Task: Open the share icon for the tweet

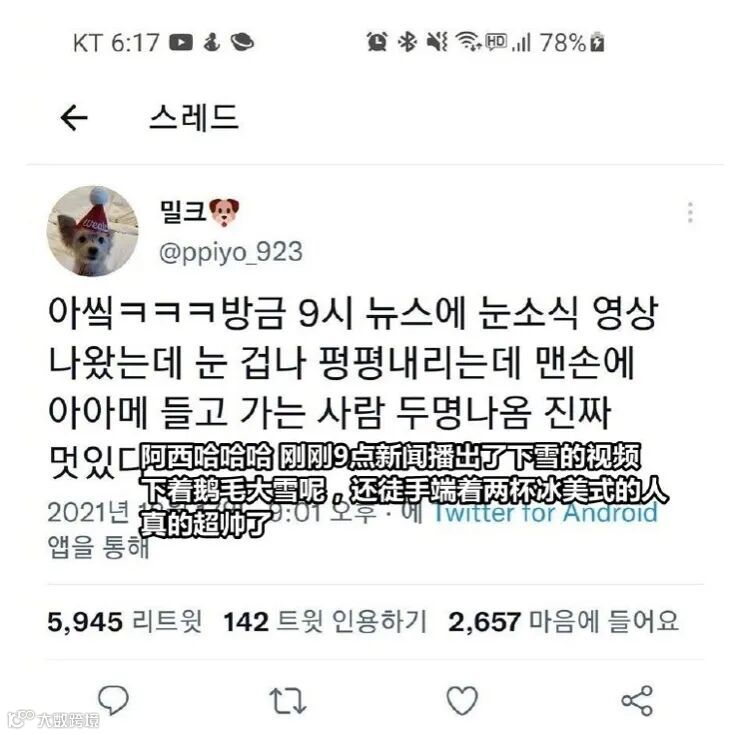Action: (637, 701)
